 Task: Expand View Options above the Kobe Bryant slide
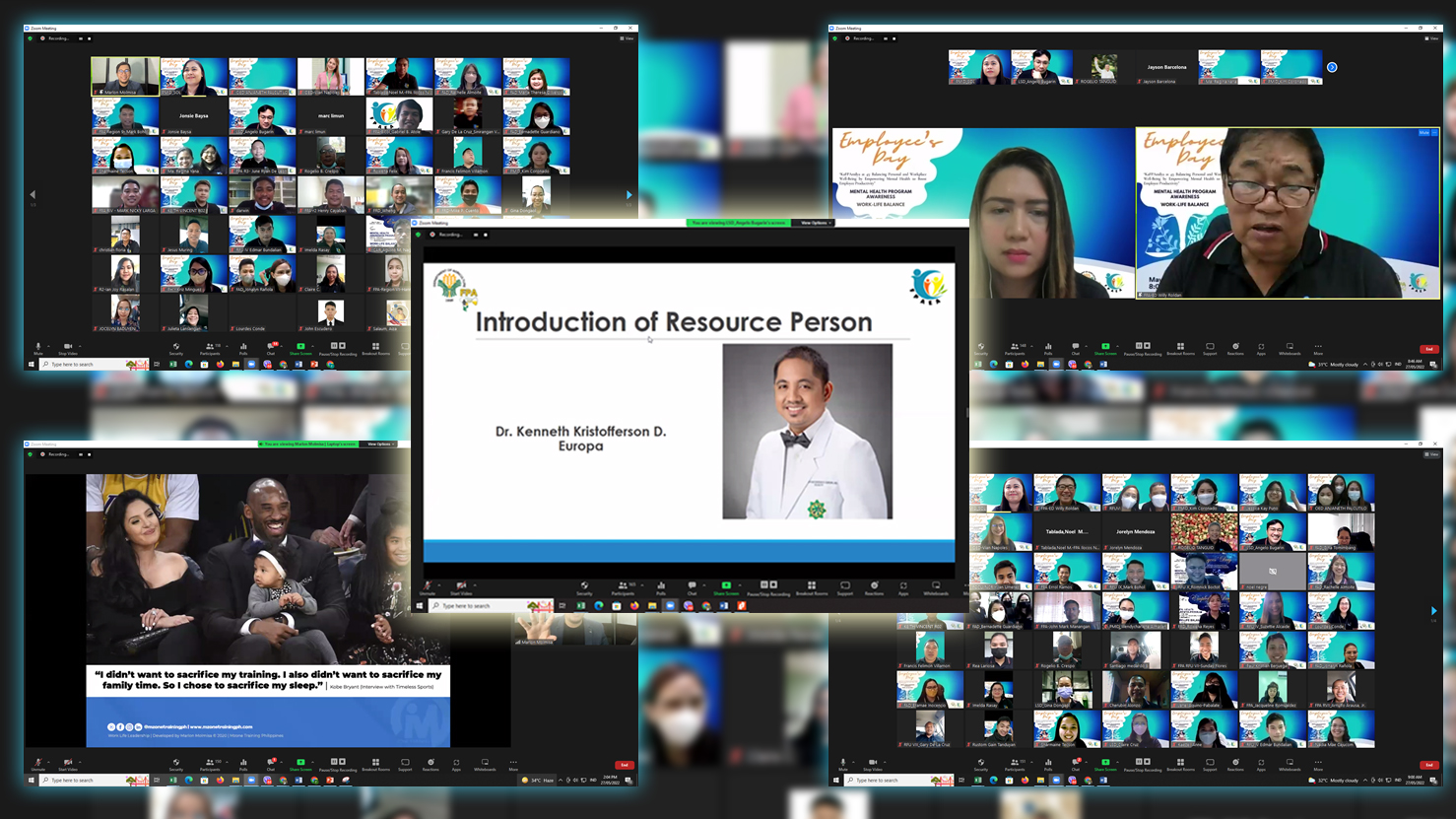380,444
